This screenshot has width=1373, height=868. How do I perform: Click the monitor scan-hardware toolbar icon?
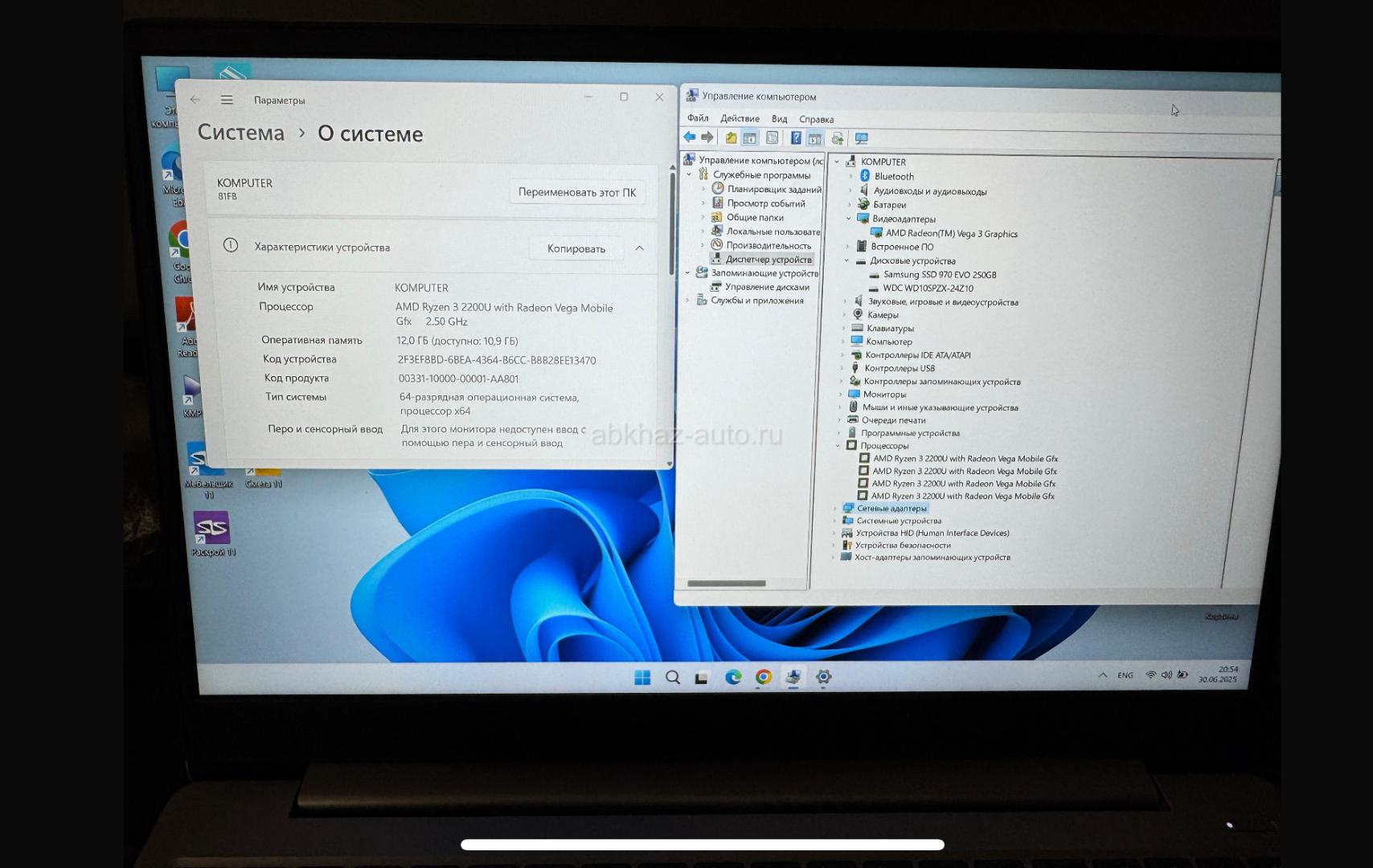click(x=862, y=138)
